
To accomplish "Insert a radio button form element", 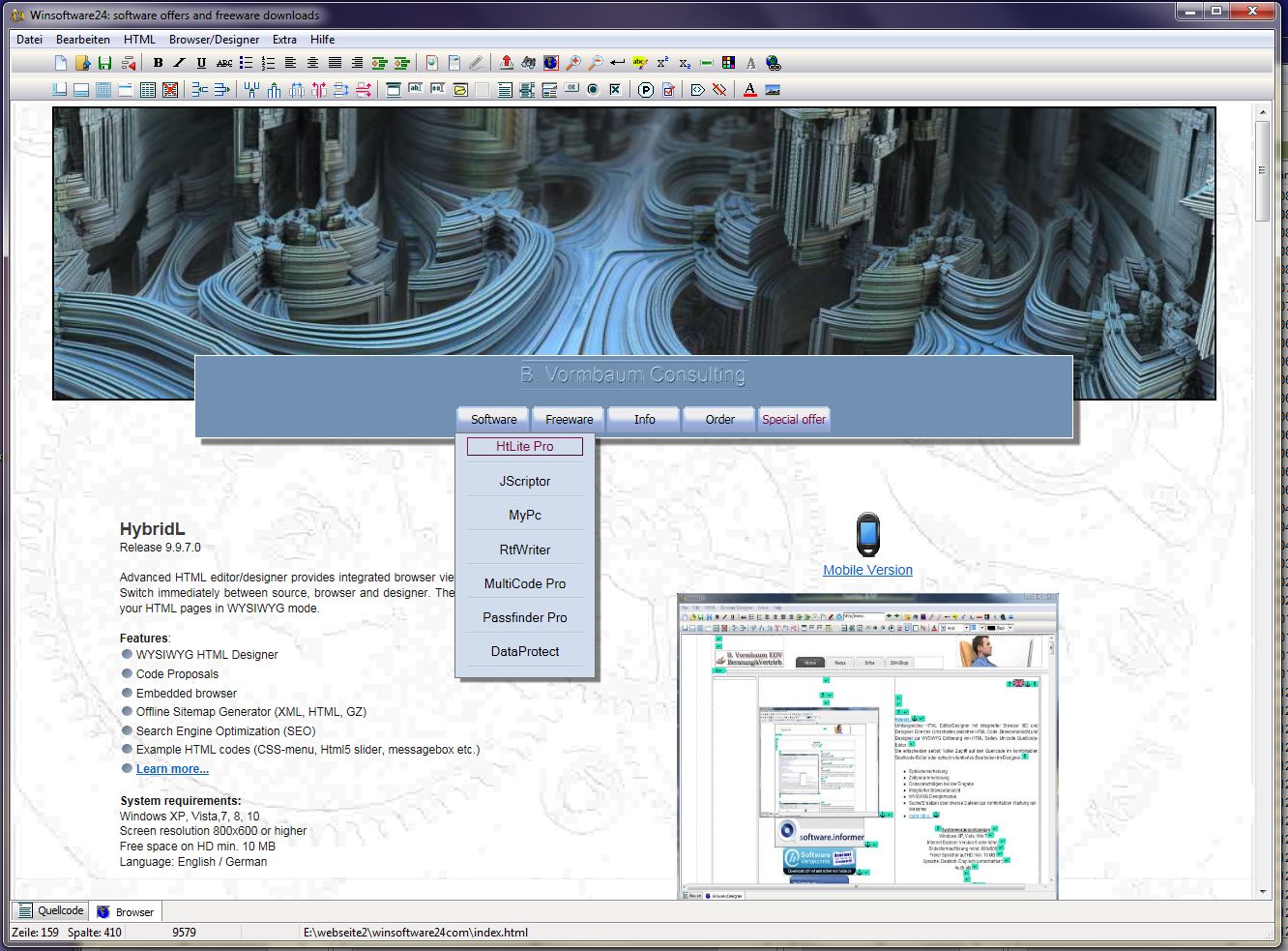I will [x=593, y=90].
